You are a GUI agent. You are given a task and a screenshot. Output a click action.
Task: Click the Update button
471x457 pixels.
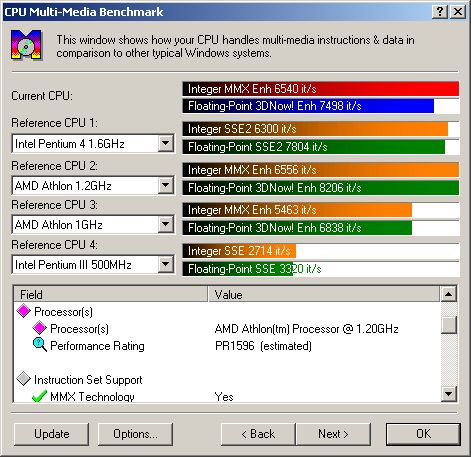52,434
